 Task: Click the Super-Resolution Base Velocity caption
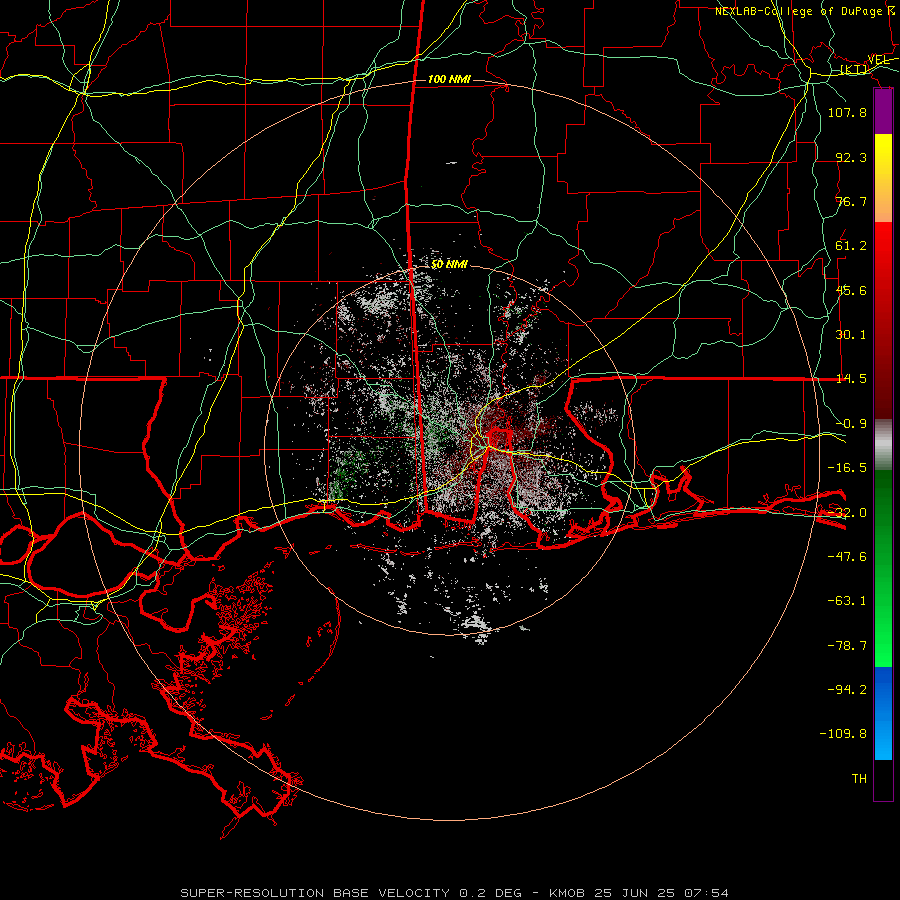455,893
